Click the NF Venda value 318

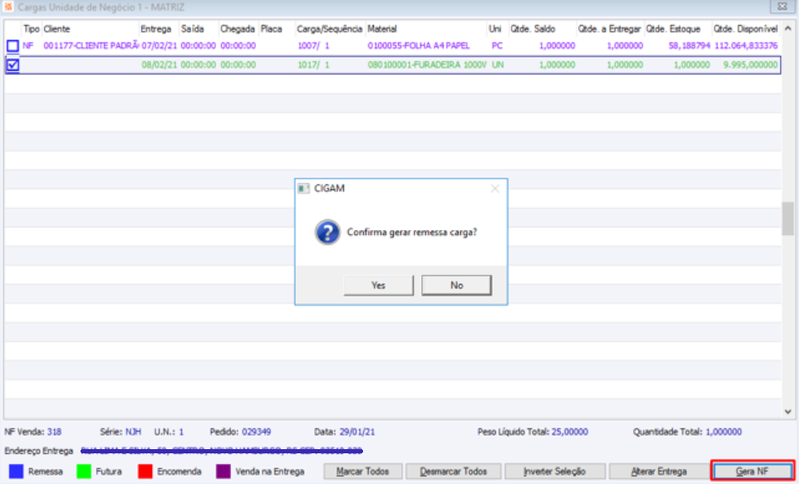click(54, 432)
